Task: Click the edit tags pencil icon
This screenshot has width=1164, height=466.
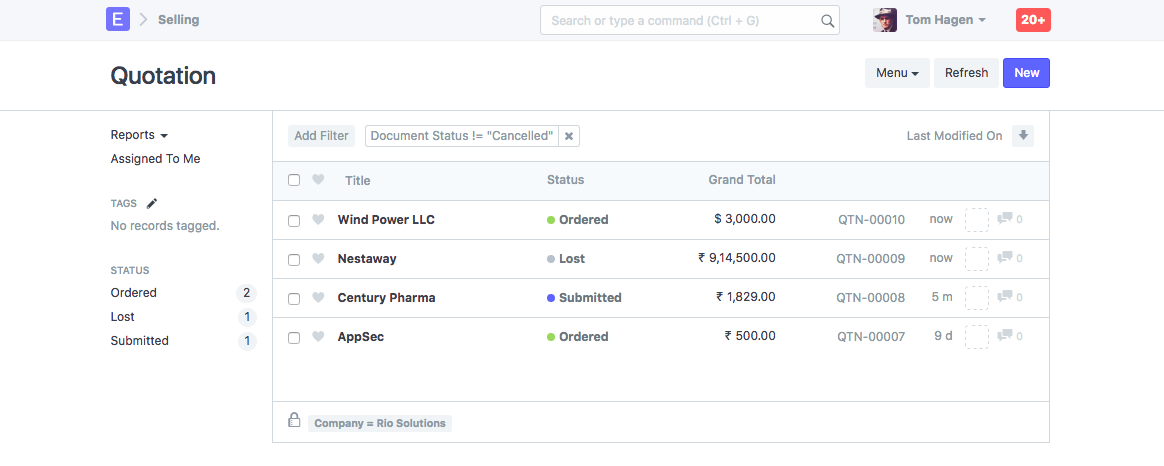Action: (152, 203)
